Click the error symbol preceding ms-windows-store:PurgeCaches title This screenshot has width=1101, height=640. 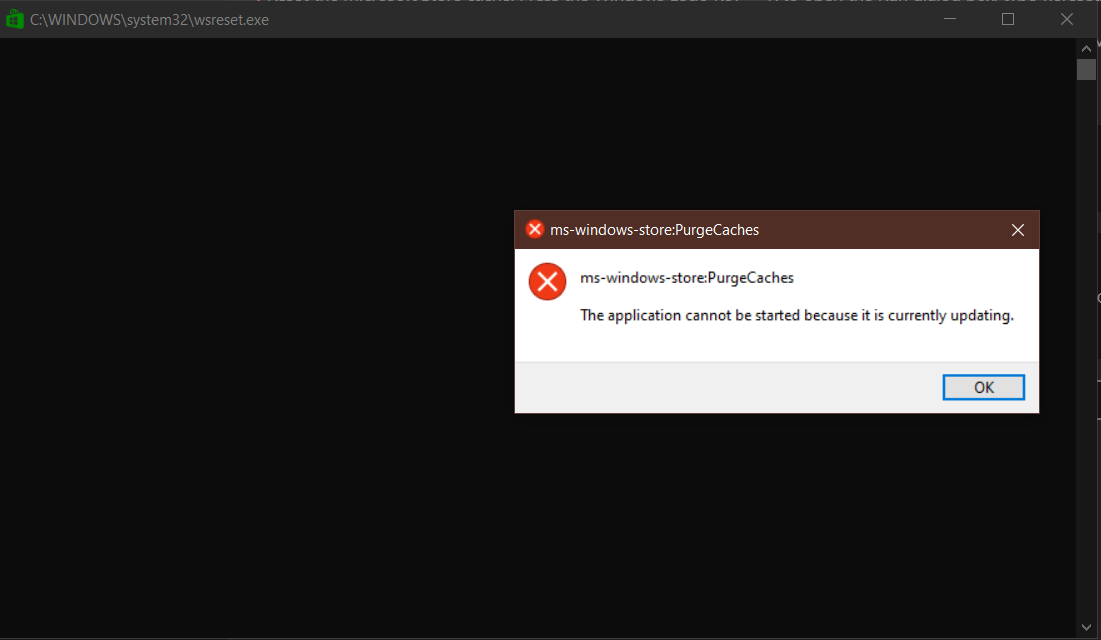[534, 229]
